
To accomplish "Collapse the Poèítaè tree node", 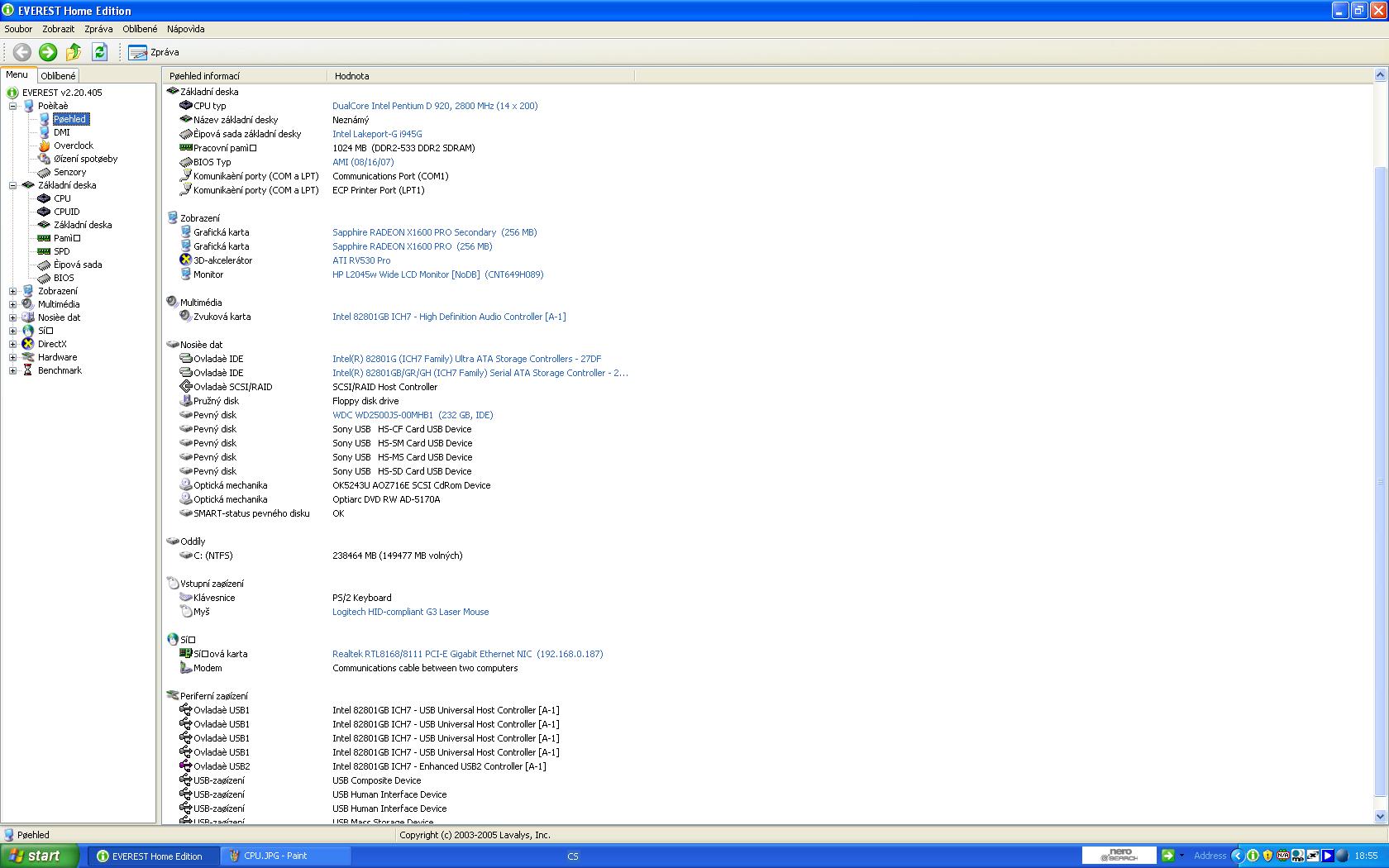I will (x=13, y=106).
